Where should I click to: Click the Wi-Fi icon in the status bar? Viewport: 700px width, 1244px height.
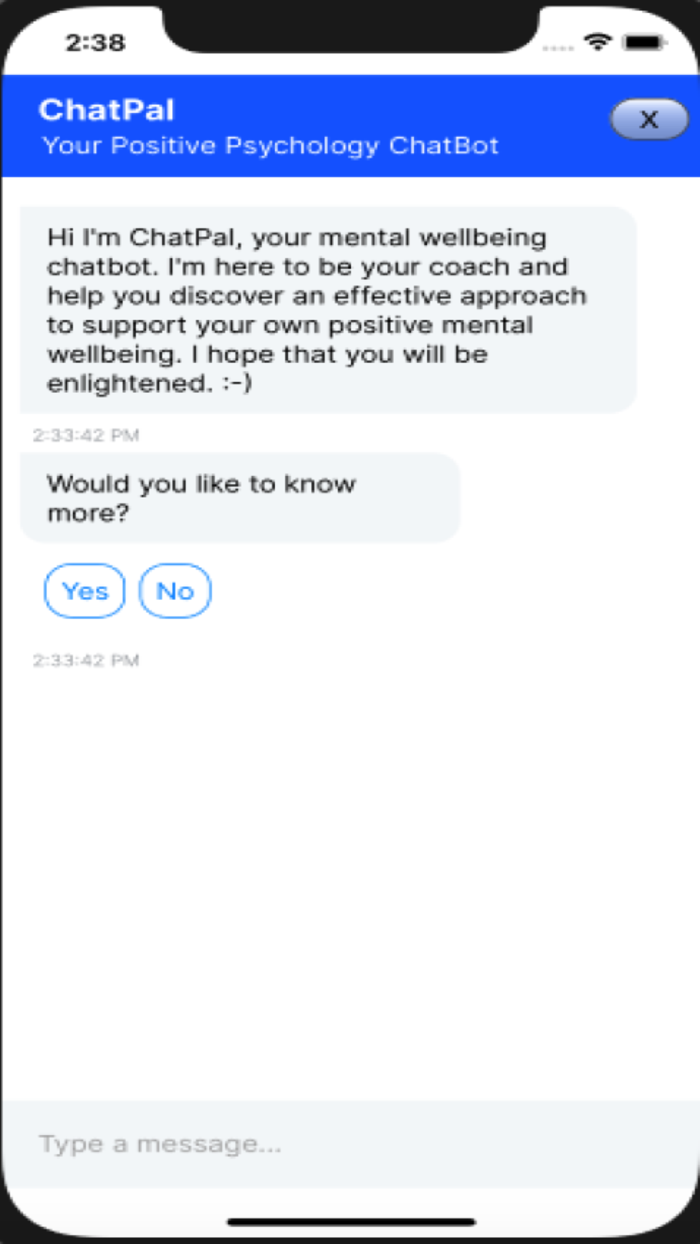pyautogui.click(x=596, y=42)
